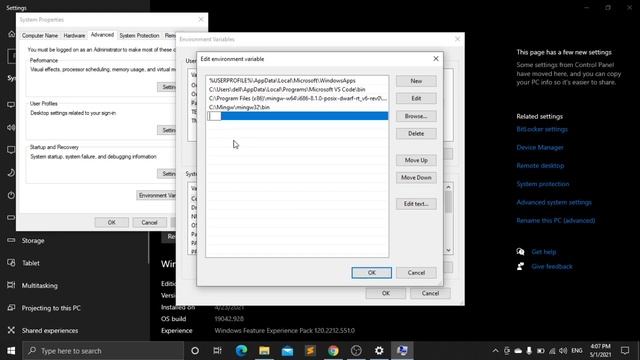Click the Edit text... button
This screenshot has height=360, width=640.
(416, 204)
